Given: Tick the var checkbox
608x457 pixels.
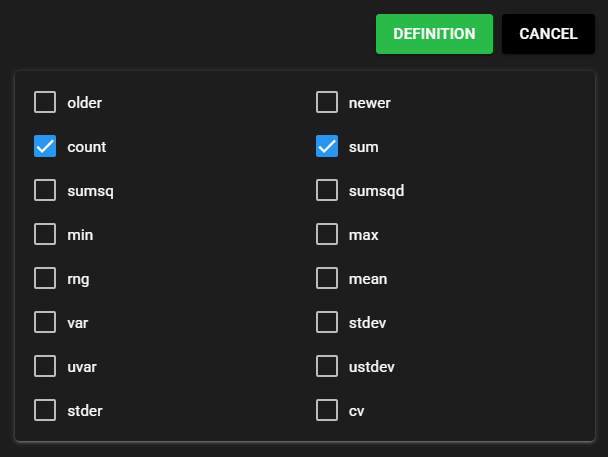Looking at the screenshot, I should coord(45,322).
